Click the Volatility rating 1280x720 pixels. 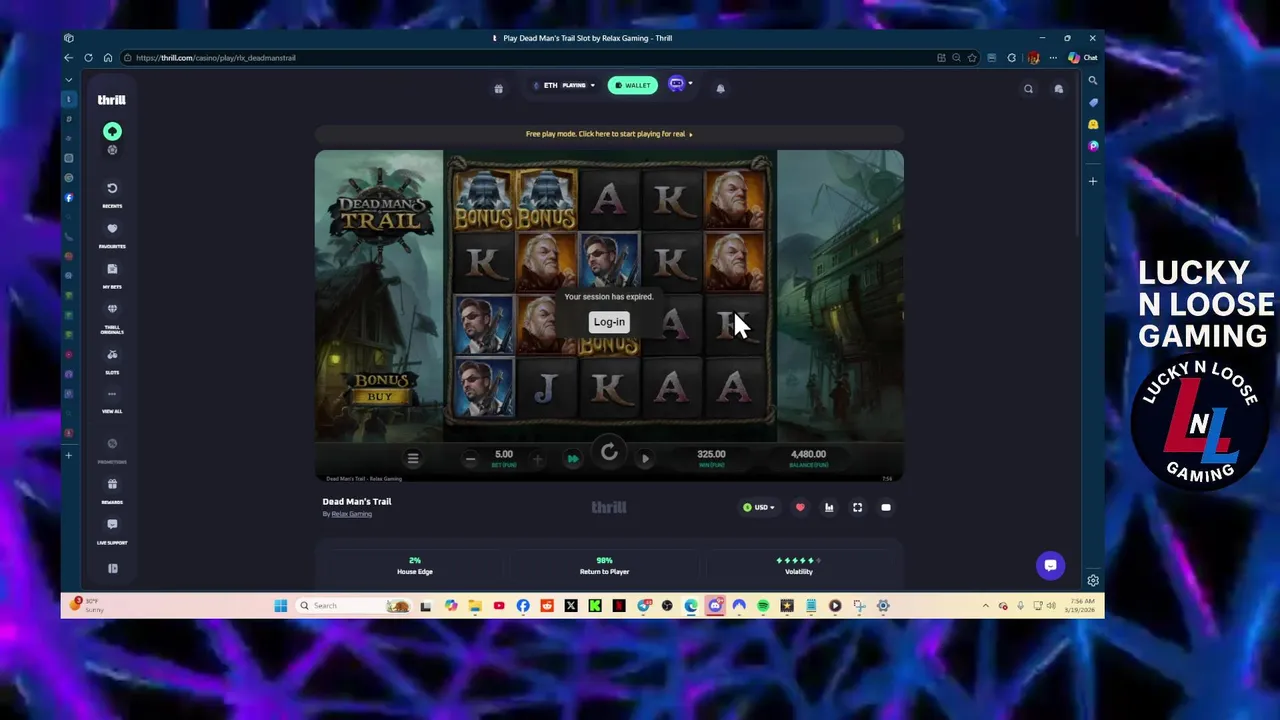tap(799, 566)
